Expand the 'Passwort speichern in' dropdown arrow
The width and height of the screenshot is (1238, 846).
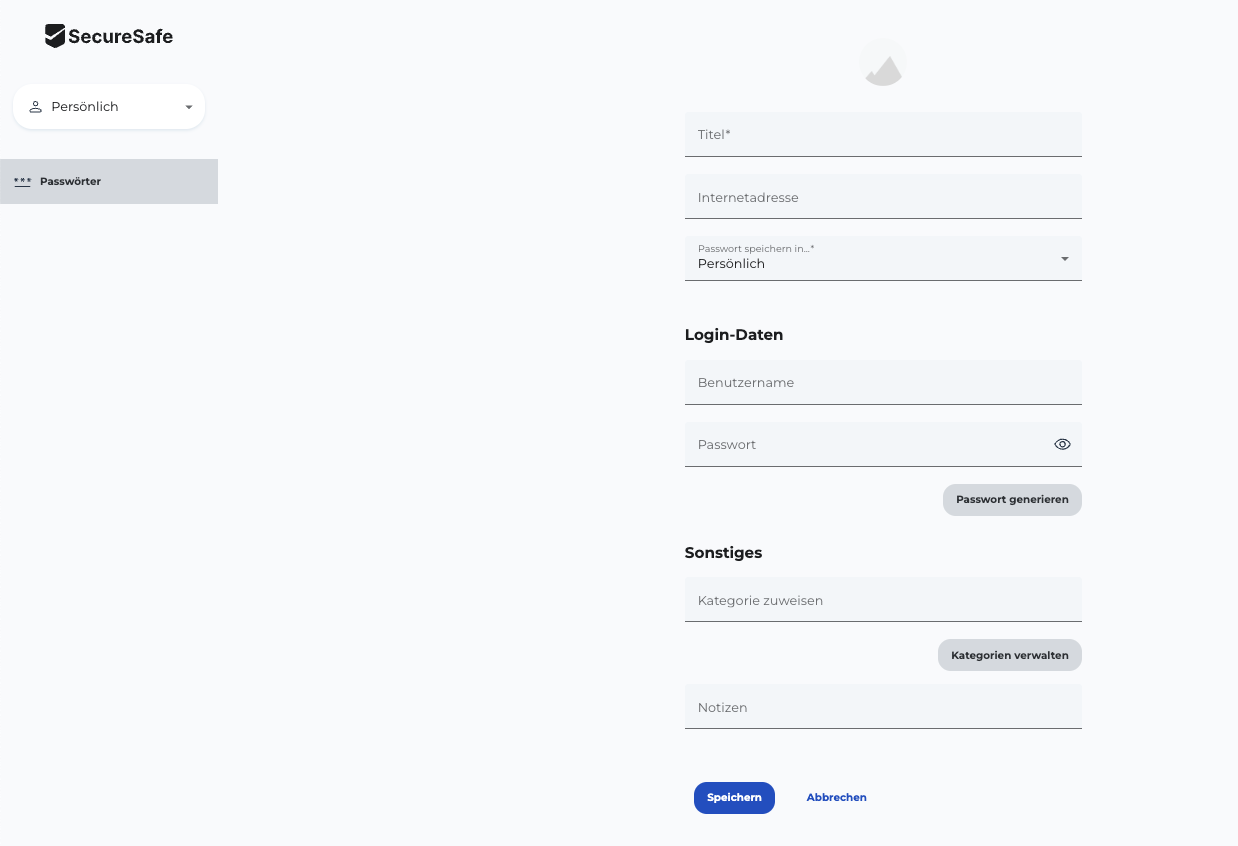click(1064, 259)
